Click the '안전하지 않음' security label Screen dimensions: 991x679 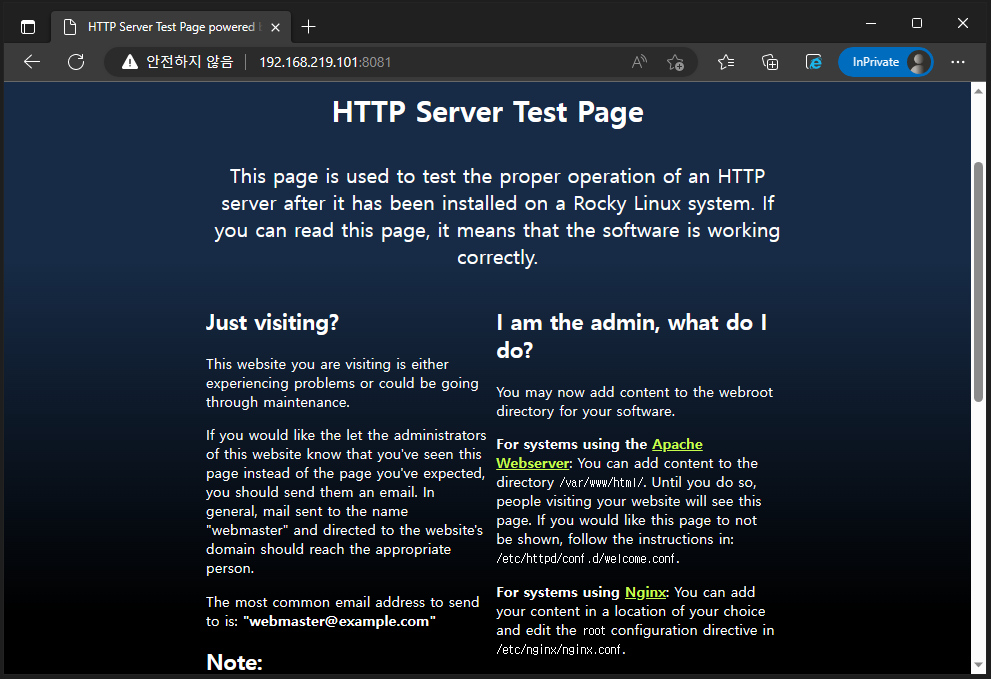point(190,62)
